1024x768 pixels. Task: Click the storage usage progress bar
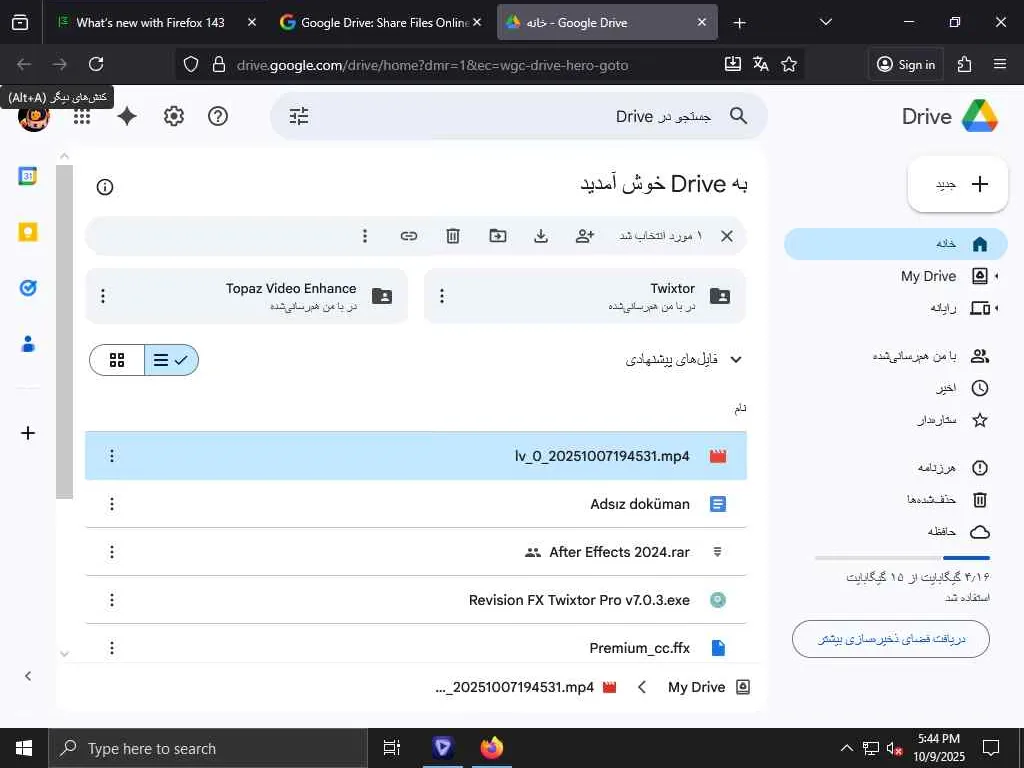coord(902,558)
